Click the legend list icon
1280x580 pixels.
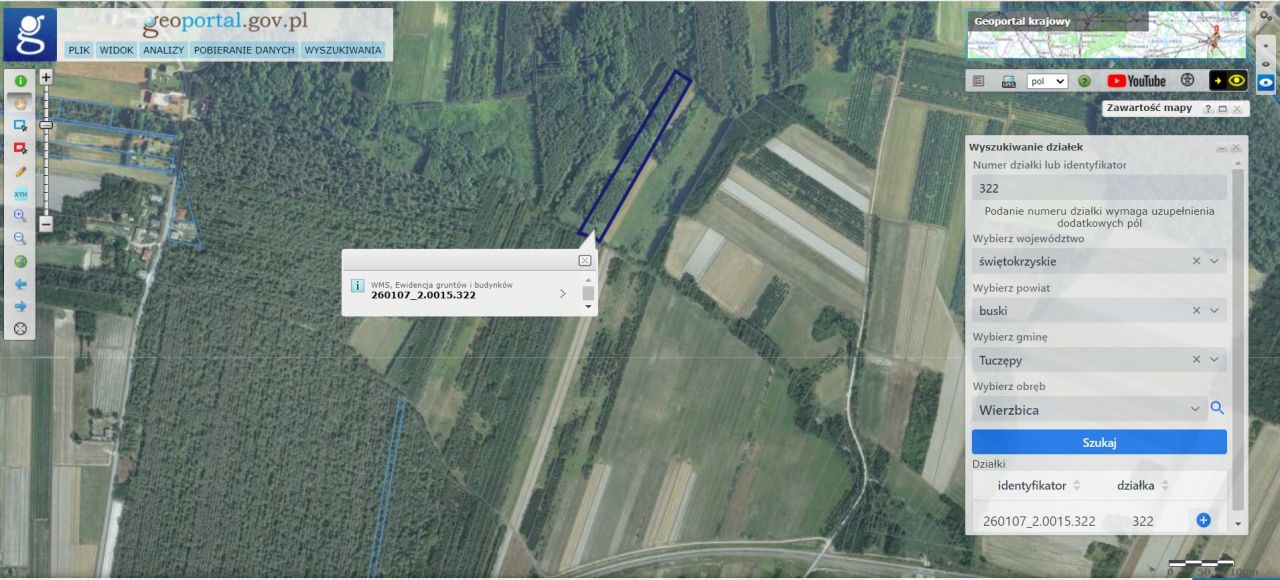(978, 81)
